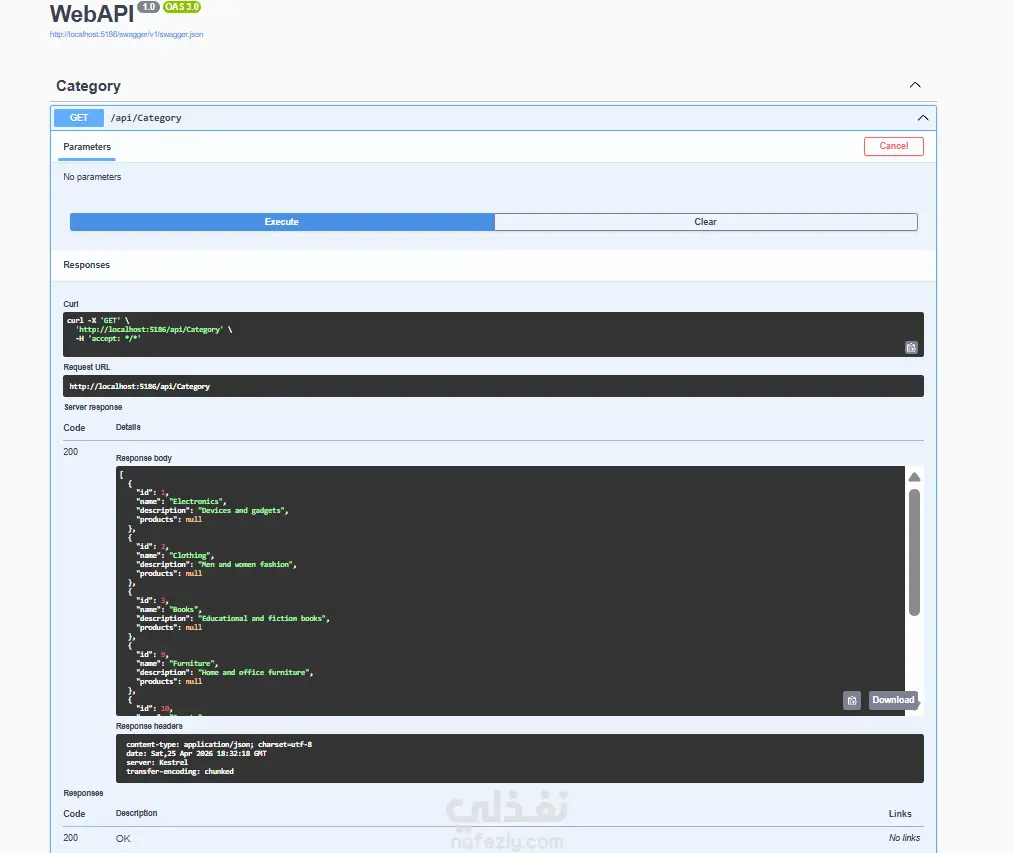Click the Category section heading
The image size is (1014, 853).
(89, 86)
